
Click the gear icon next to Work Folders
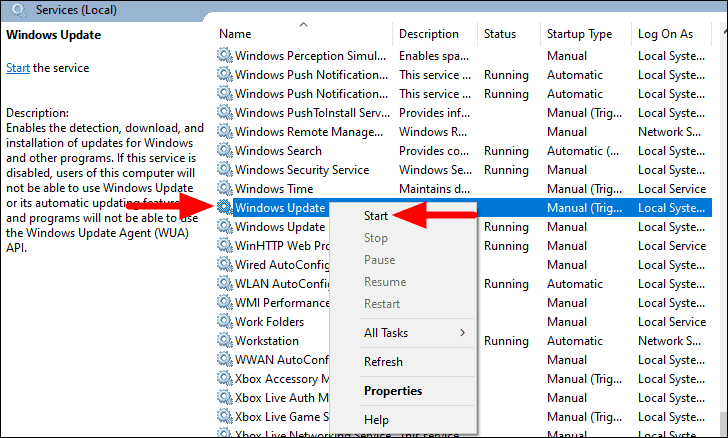[x=225, y=321]
